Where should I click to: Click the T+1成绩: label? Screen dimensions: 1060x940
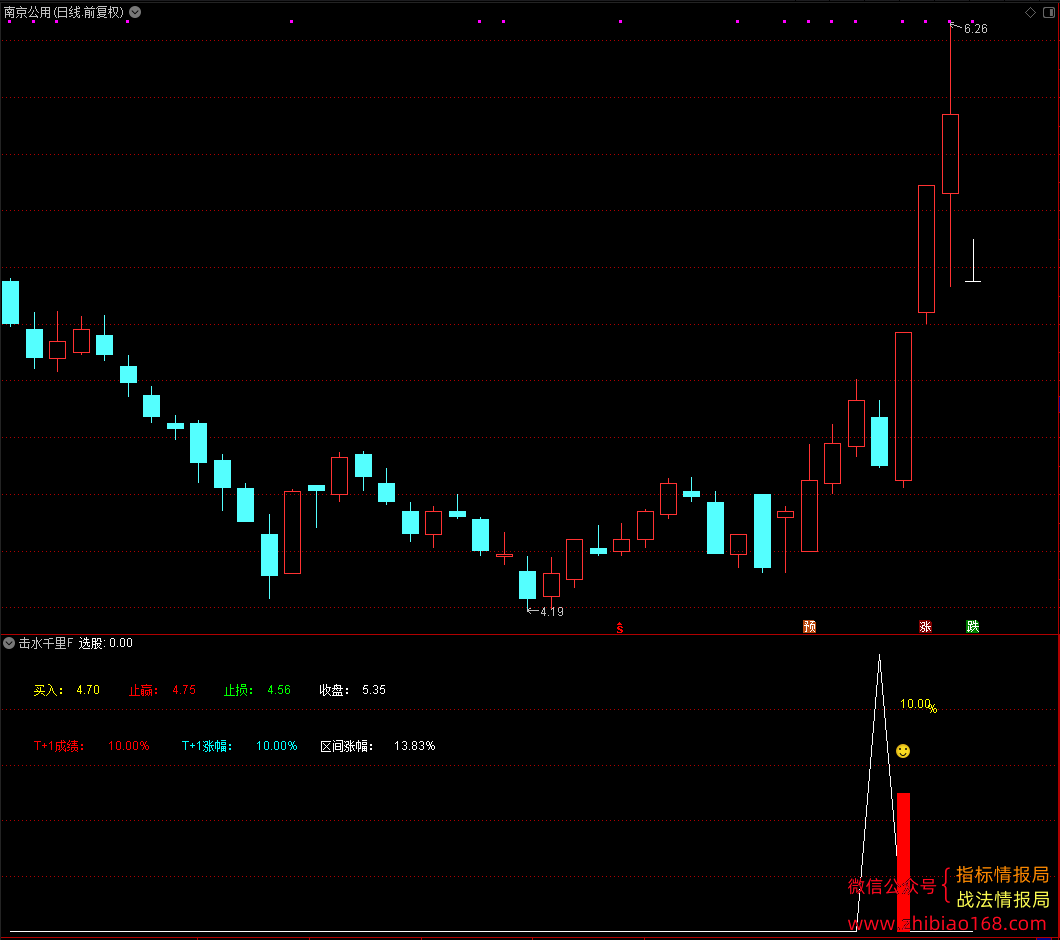[59, 746]
